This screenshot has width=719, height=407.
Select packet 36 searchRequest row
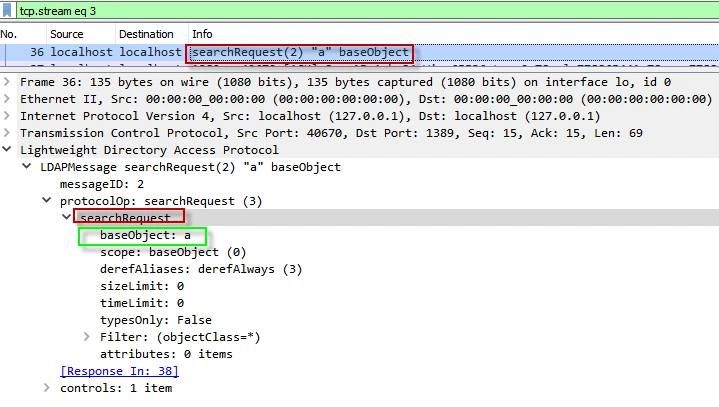[300, 52]
